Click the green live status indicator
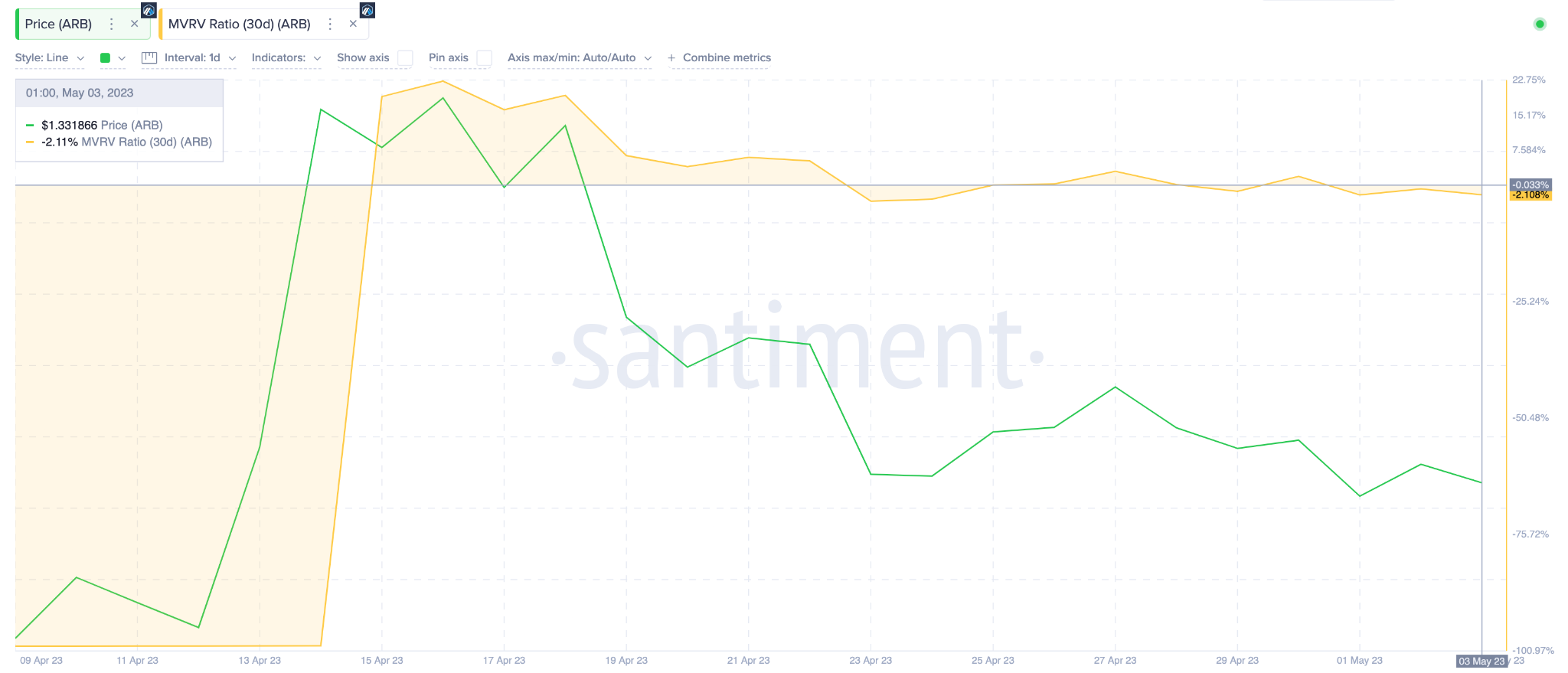Viewport: 1568px width, 673px height. pyautogui.click(x=1540, y=25)
